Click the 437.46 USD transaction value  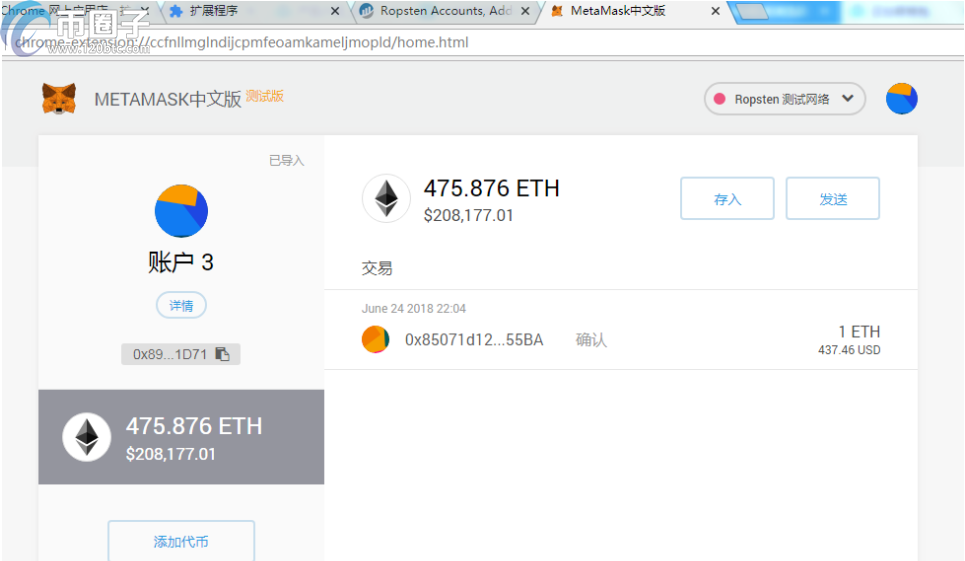coord(849,350)
